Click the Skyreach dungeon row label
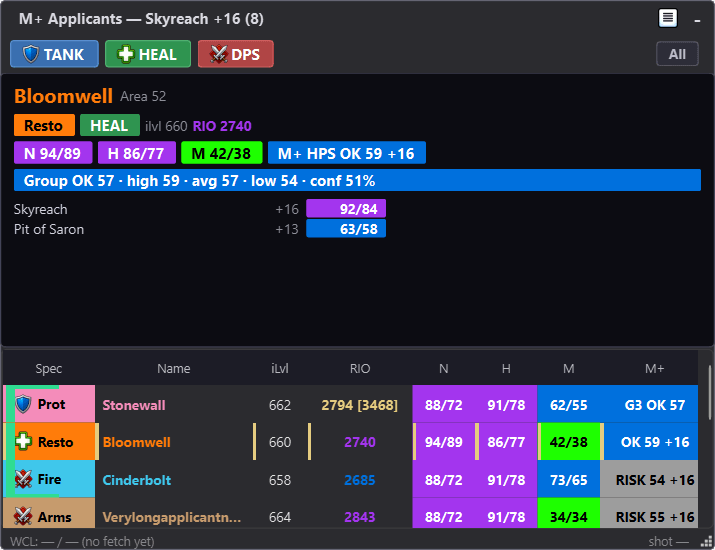Viewport: 715px width, 550px height. (41, 209)
